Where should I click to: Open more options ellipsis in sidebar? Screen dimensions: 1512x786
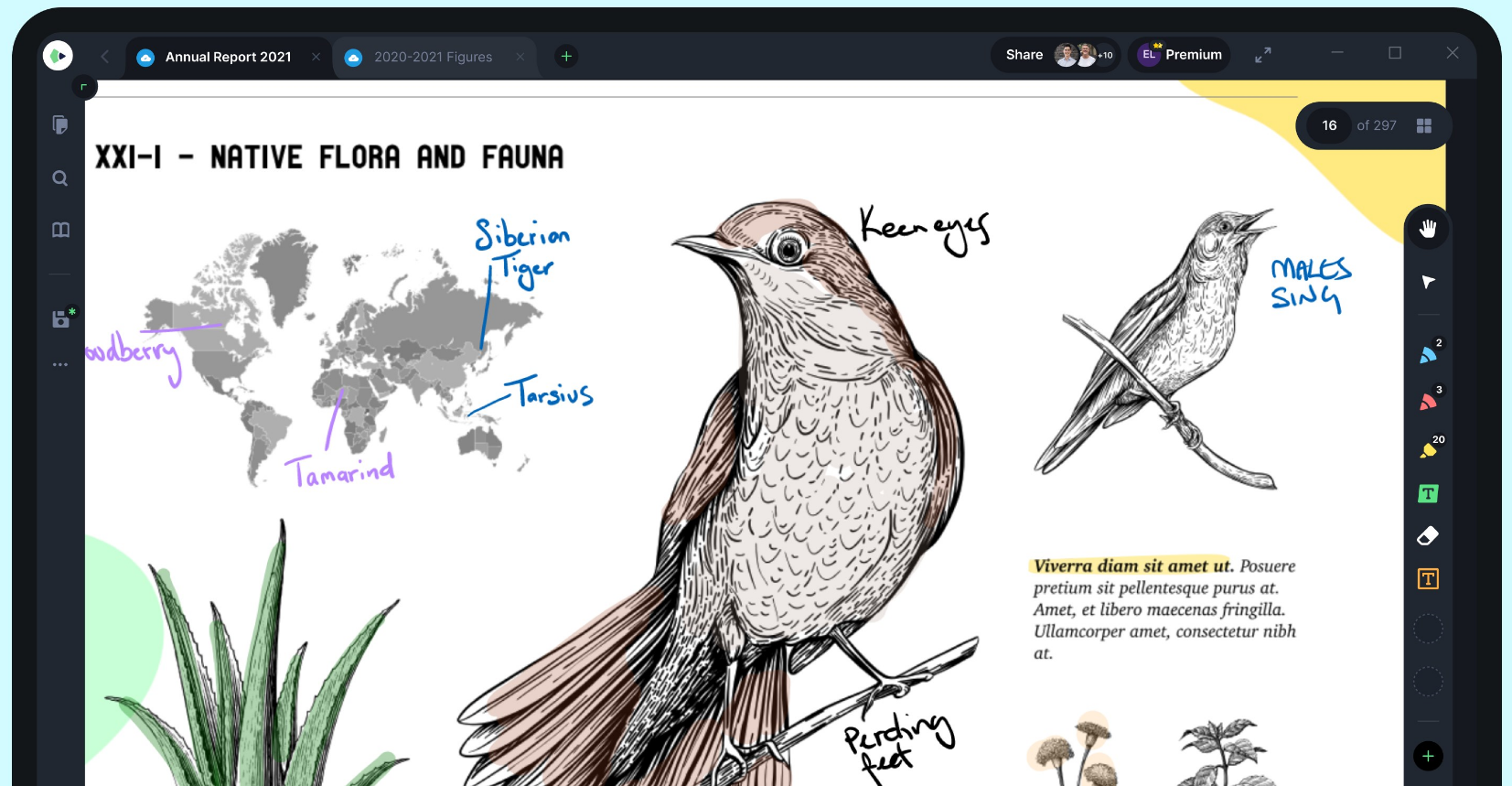(x=60, y=364)
